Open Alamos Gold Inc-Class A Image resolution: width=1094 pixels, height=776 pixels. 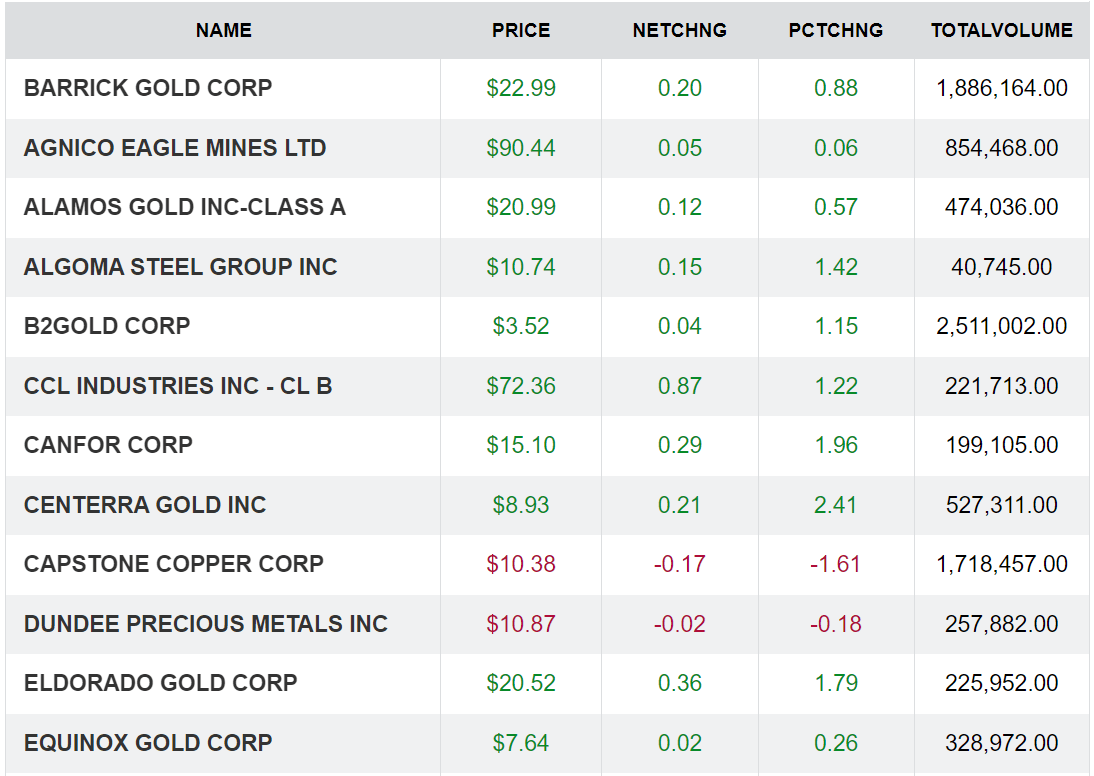click(185, 207)
